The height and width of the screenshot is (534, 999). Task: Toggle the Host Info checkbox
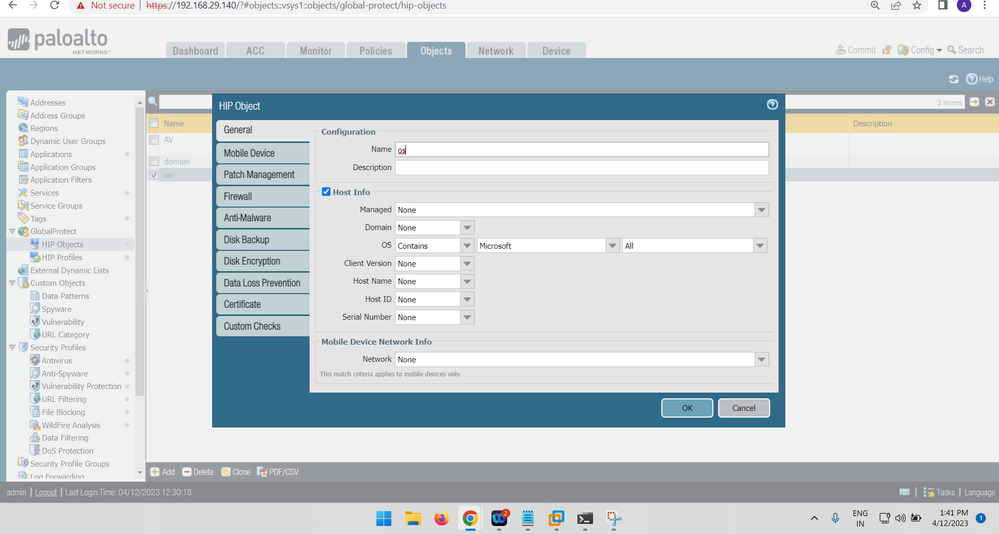coord(326,192)
